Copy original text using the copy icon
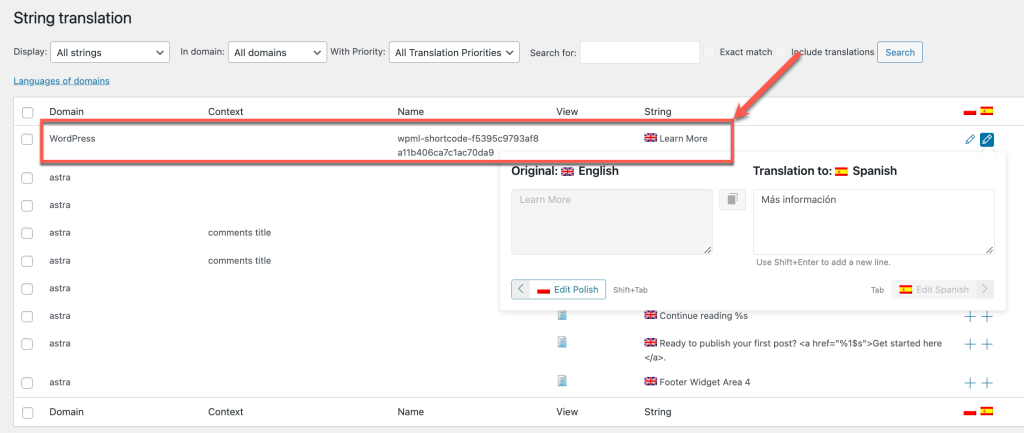The height and width of the screenshot is (433, 1024). 732,200
